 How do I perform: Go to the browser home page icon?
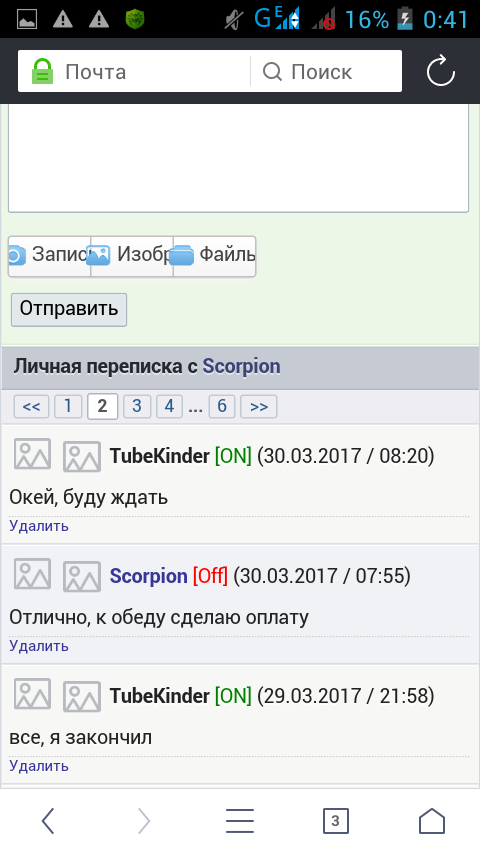coord(432,820)
